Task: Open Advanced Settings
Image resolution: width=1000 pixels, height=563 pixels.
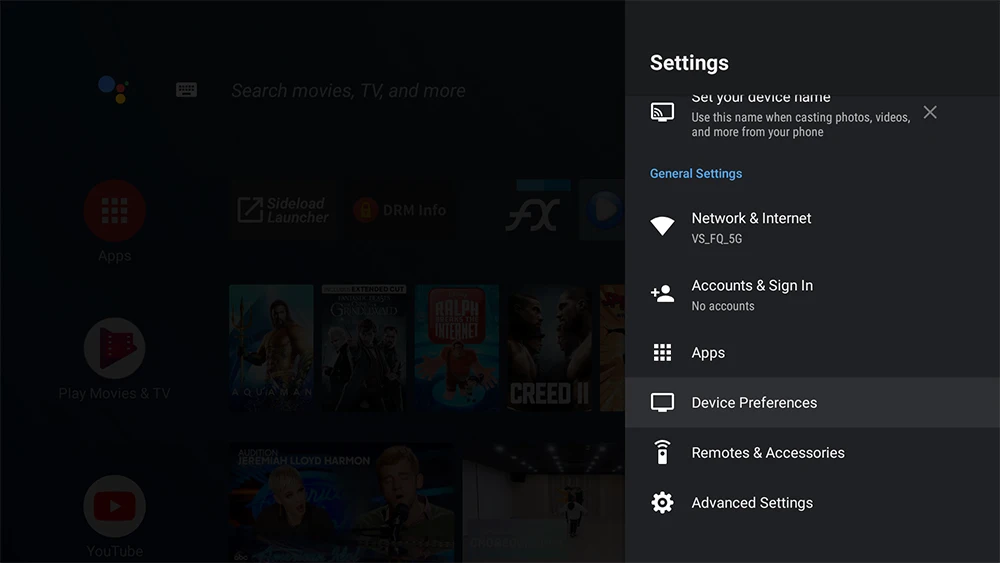Action: [812, 502]
